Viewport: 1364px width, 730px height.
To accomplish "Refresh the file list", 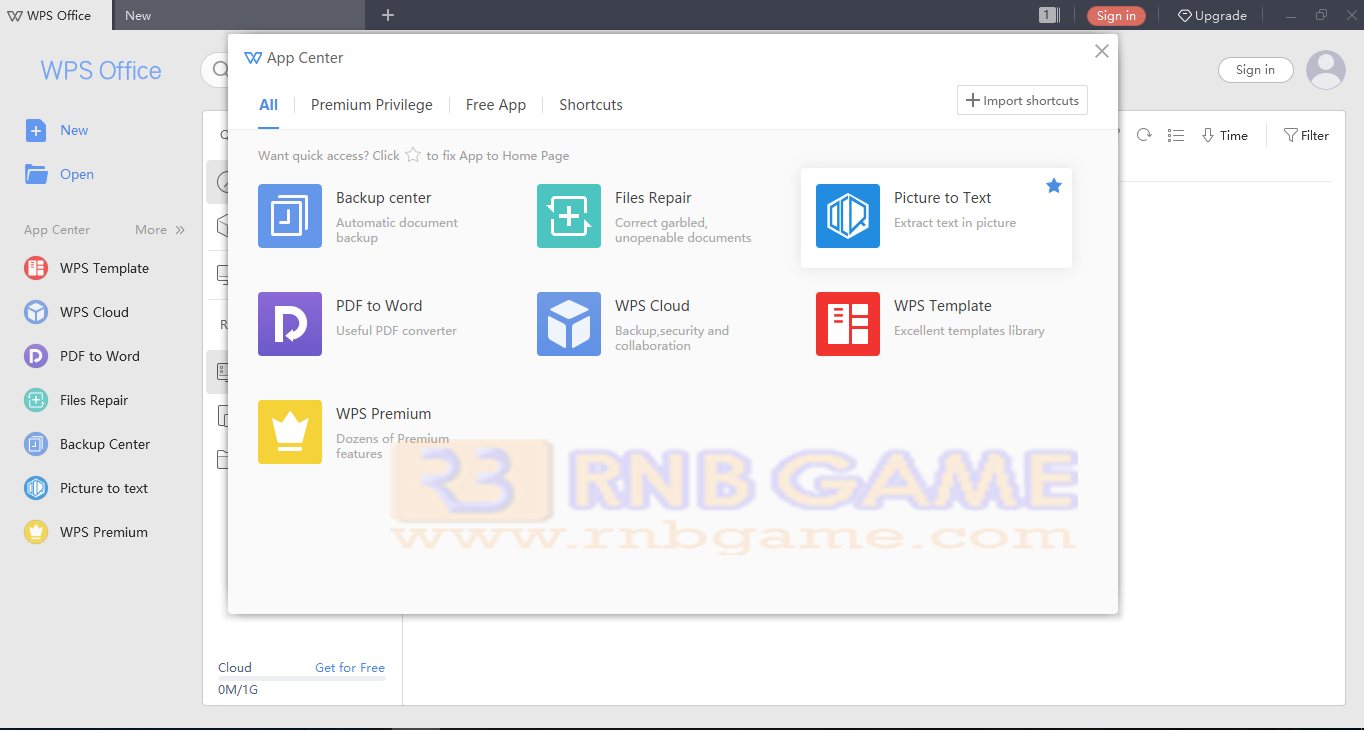I will coord(1144,135).
